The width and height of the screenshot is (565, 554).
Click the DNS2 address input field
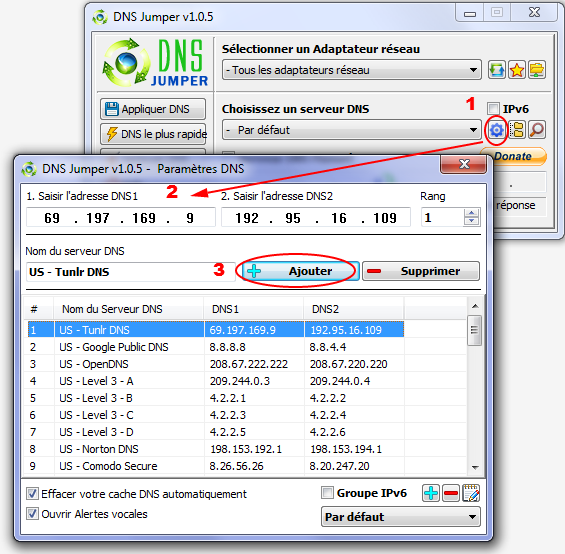[x=316, y=217]
